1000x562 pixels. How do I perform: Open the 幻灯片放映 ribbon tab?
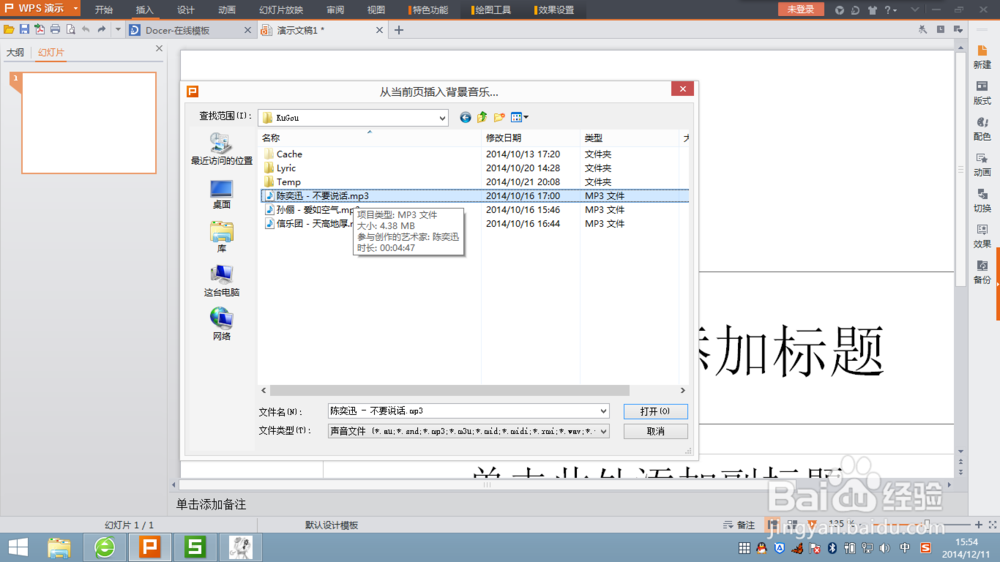(281, 10)
